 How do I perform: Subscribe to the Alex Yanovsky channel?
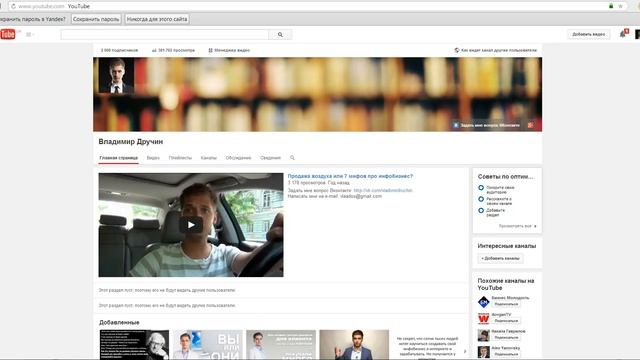506,355
